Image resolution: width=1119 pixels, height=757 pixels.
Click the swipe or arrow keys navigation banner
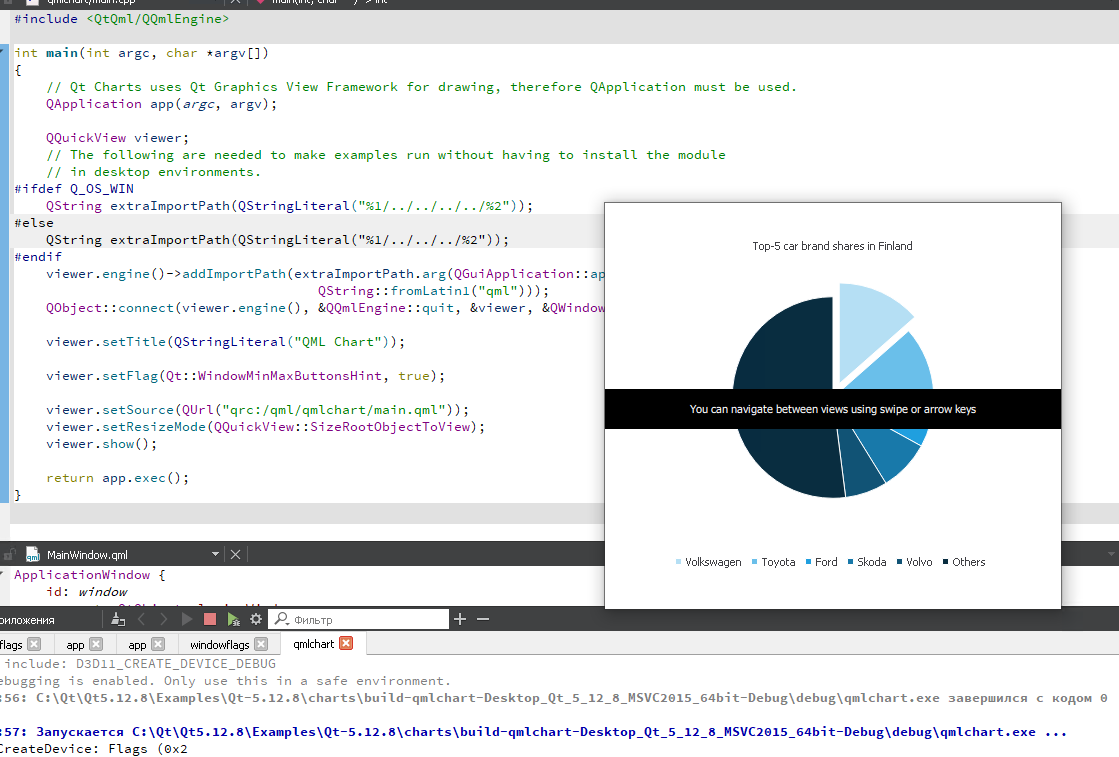pos(833,409)
